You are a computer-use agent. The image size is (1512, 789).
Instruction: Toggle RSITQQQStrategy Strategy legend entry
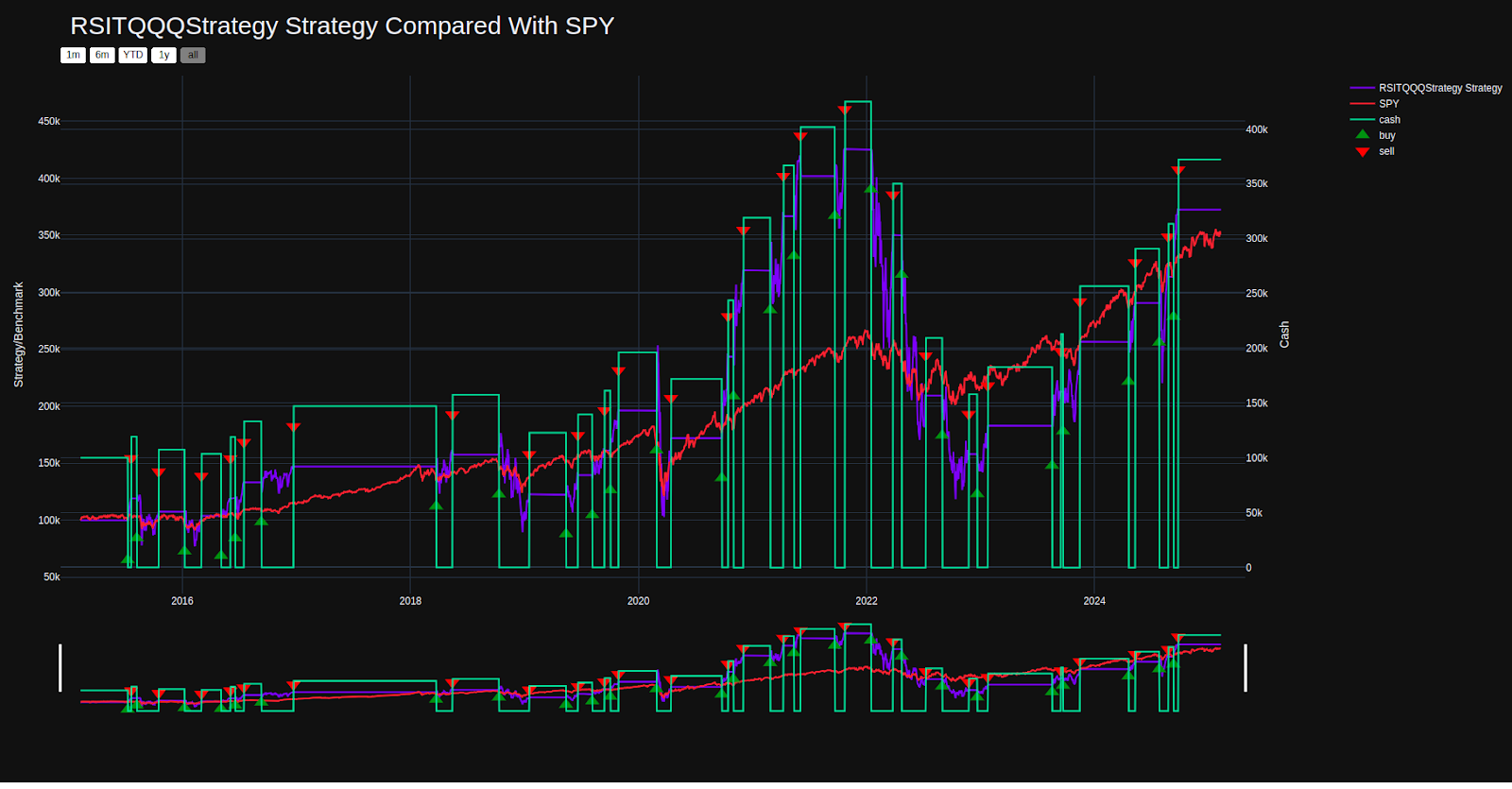(1426, 88)
